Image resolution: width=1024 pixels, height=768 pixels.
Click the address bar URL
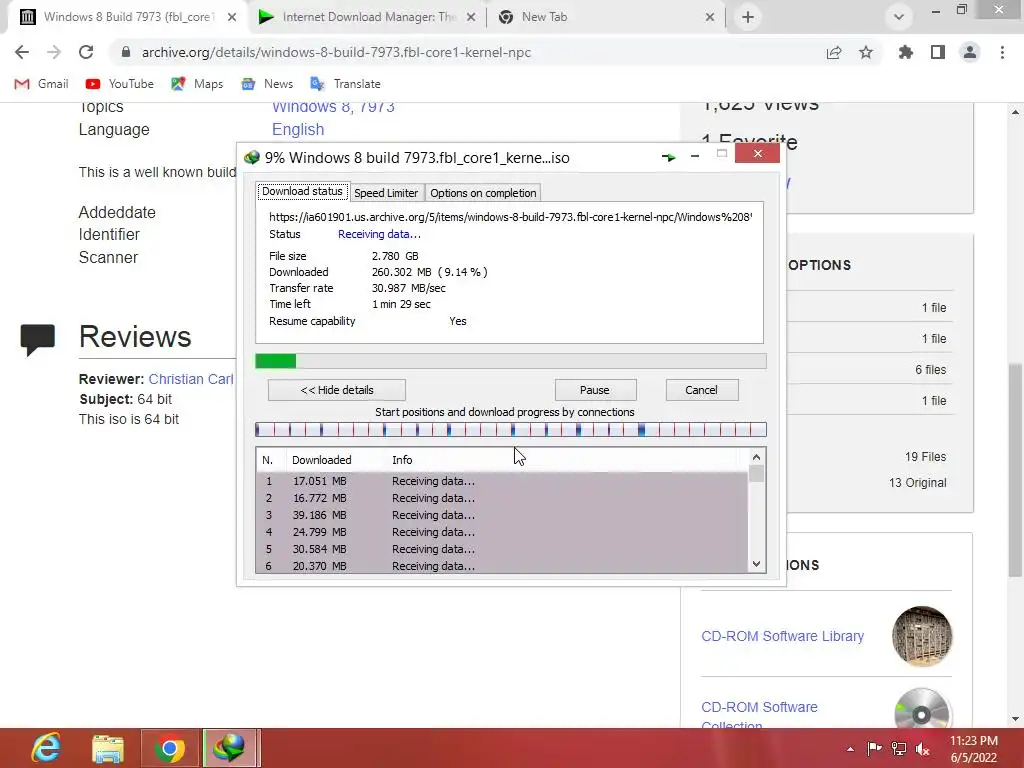[336, 52]
